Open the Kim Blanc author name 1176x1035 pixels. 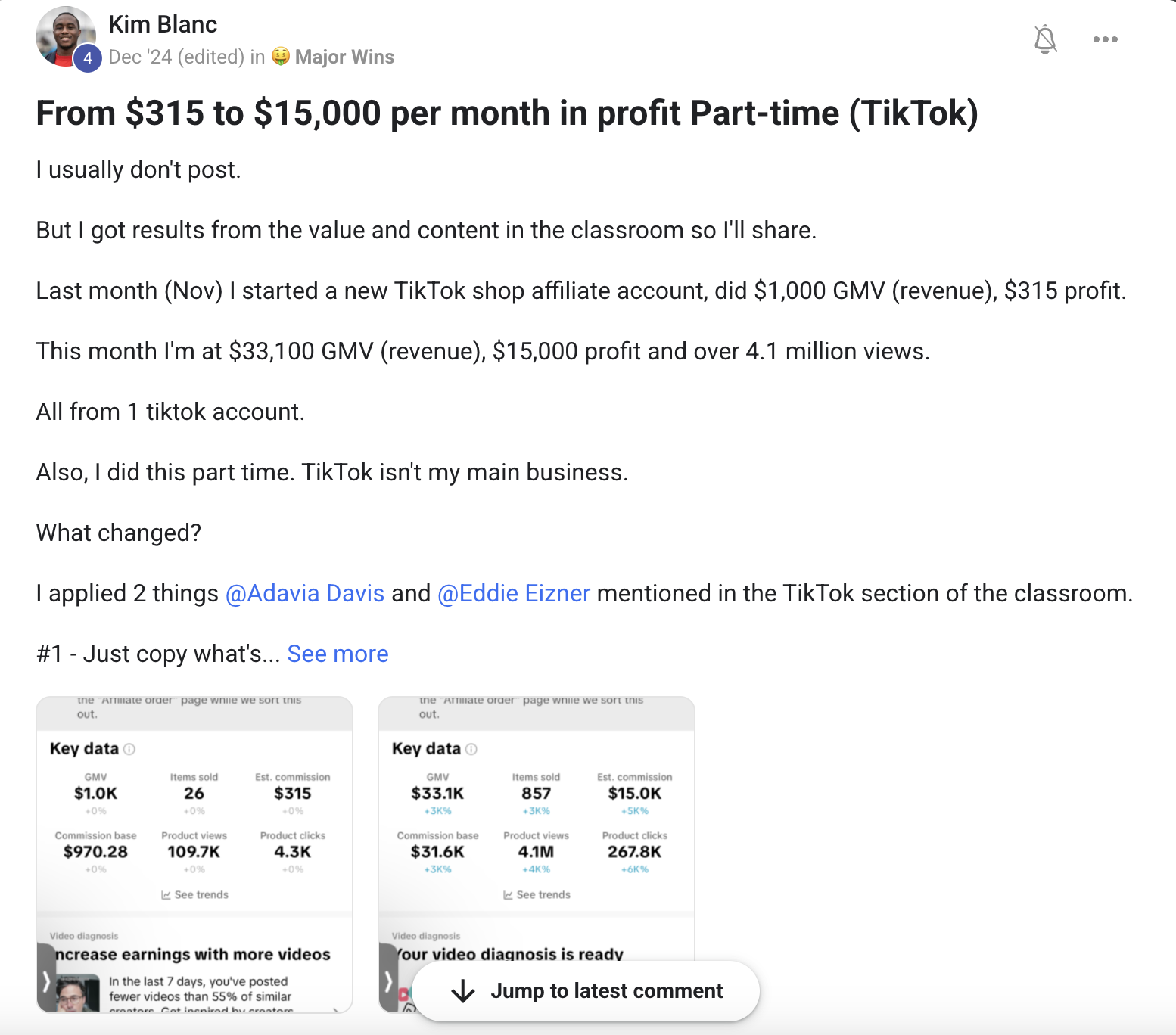tap(163, 24)
